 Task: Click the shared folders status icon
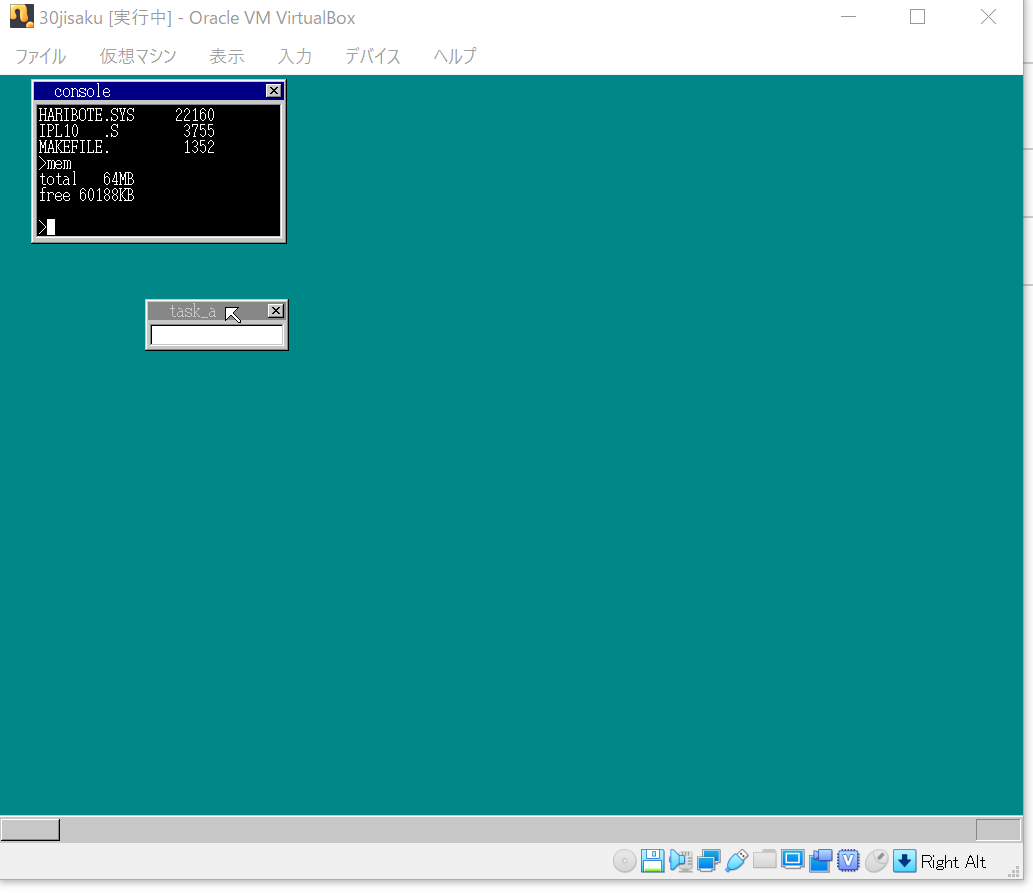[764, 859]
